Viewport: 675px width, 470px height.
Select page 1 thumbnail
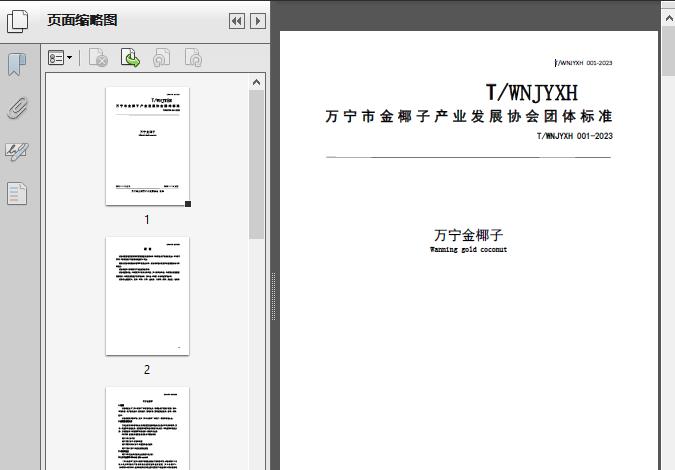(x=147, y=146)
